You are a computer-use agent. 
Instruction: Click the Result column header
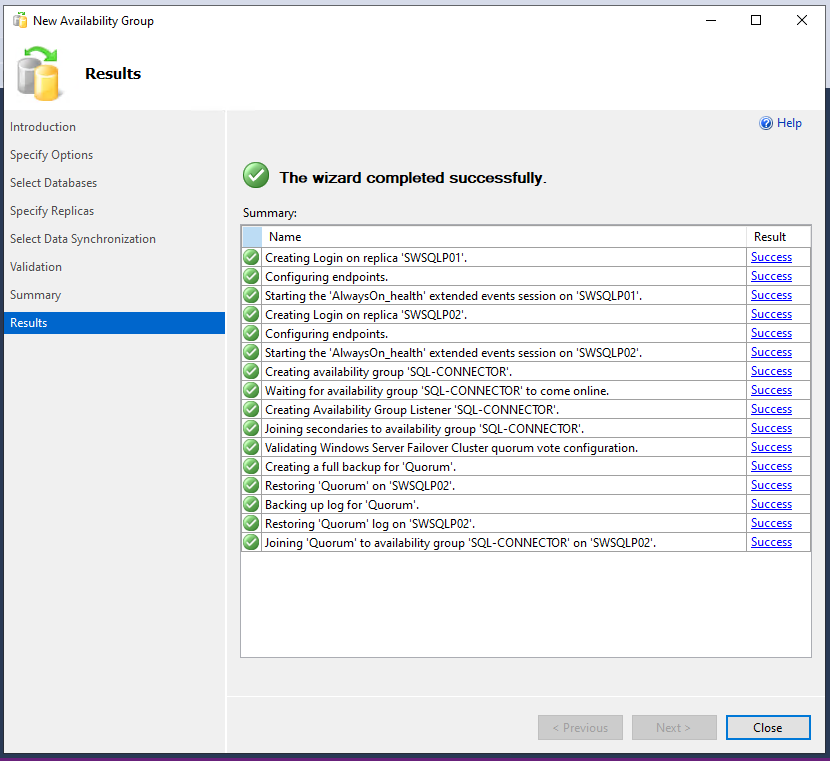click(x=778, y=237)
